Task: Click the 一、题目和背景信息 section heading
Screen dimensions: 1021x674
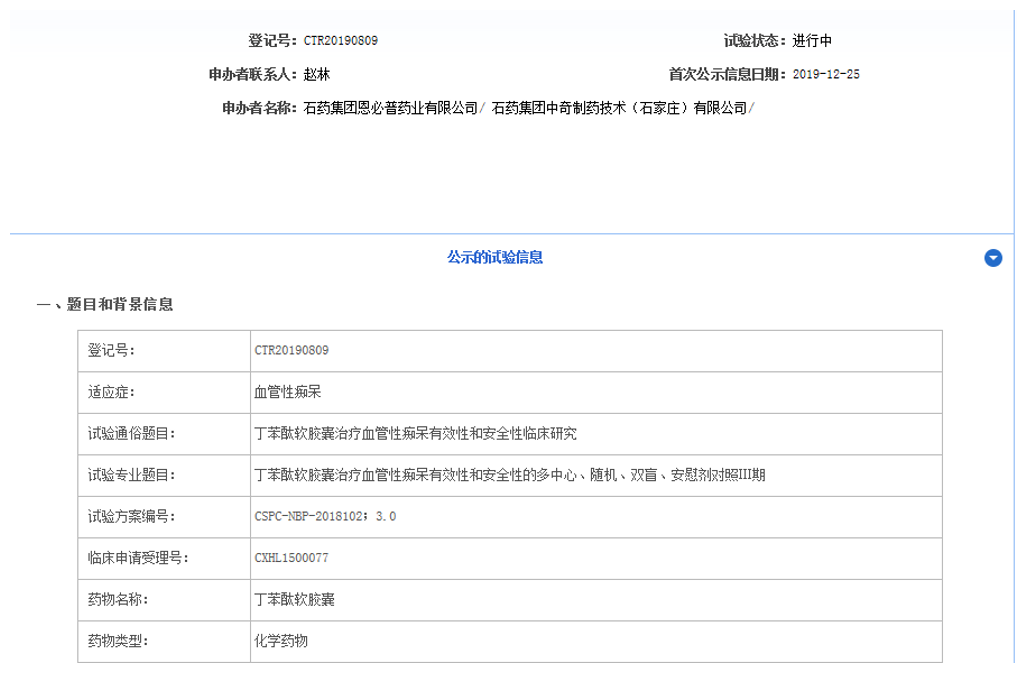Action: point(105,305)
